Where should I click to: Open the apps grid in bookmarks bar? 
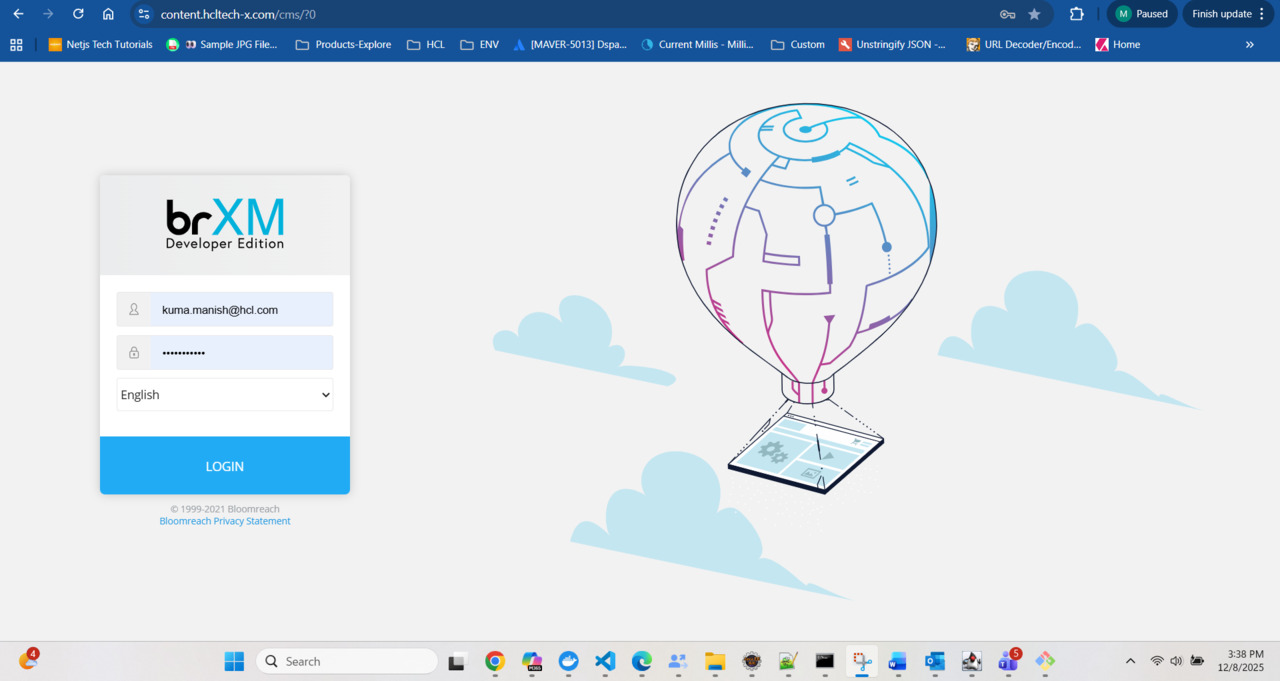pyautogui.click(x=16, y=44)
